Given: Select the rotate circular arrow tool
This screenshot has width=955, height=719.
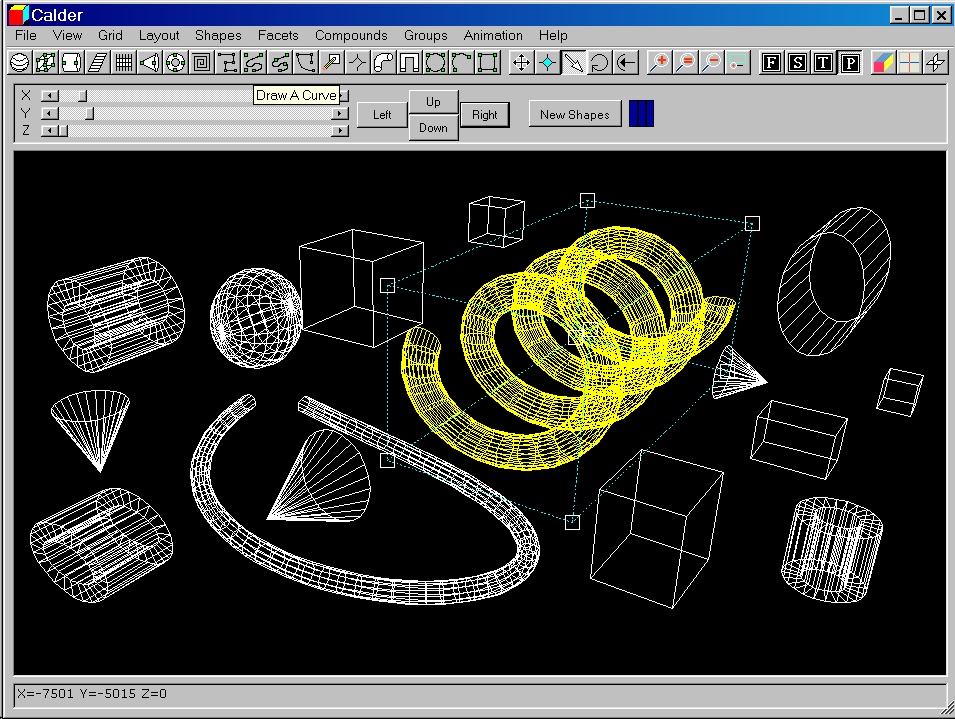Looking at the screenshot, I should 599,63.
